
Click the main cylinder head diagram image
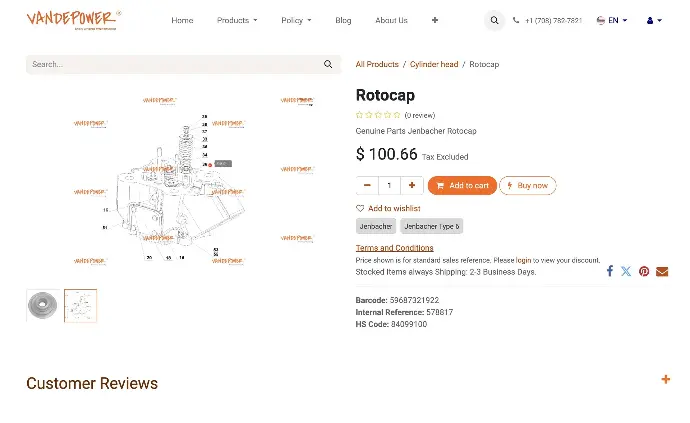tap(183, 181)
